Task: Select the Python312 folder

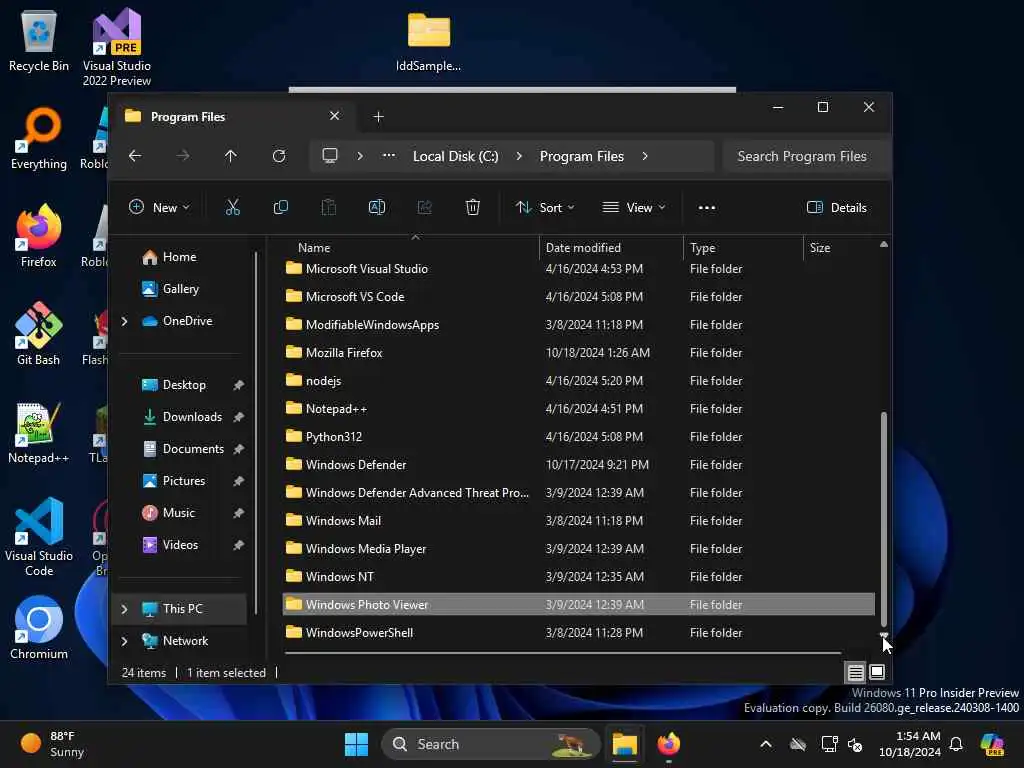Action: click(579, 438)
